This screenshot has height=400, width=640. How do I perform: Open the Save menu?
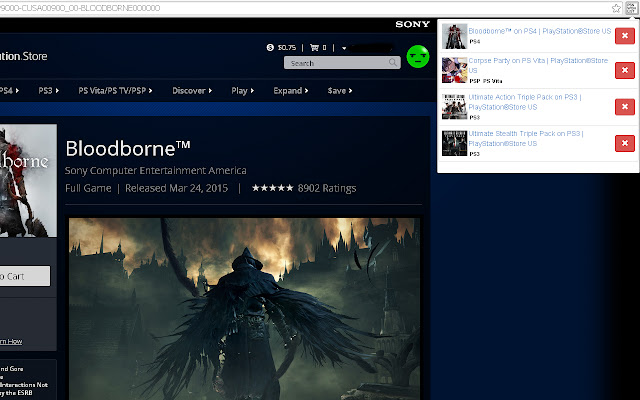[339, 90]
